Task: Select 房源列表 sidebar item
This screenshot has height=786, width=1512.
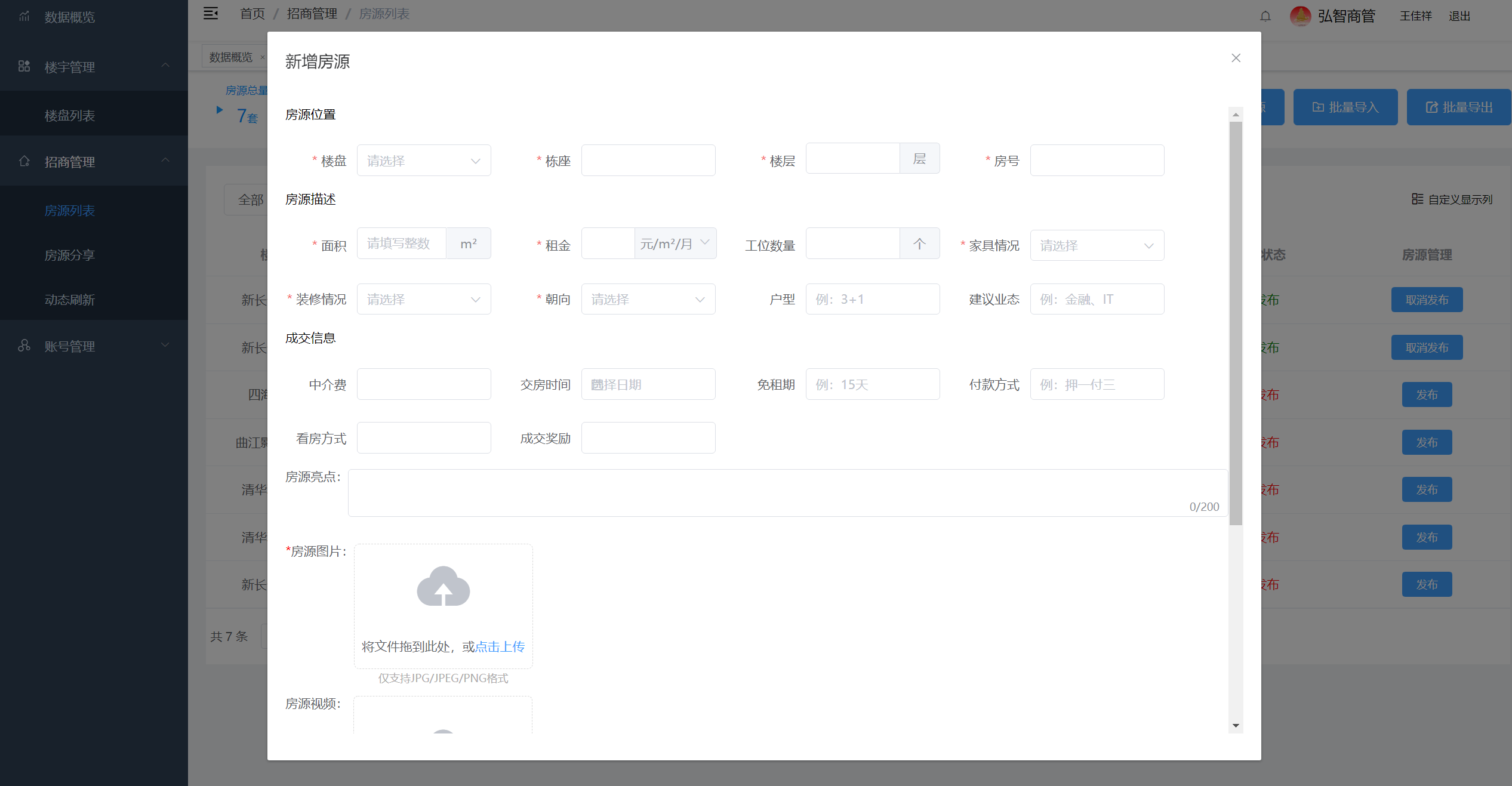Action: 94,211
